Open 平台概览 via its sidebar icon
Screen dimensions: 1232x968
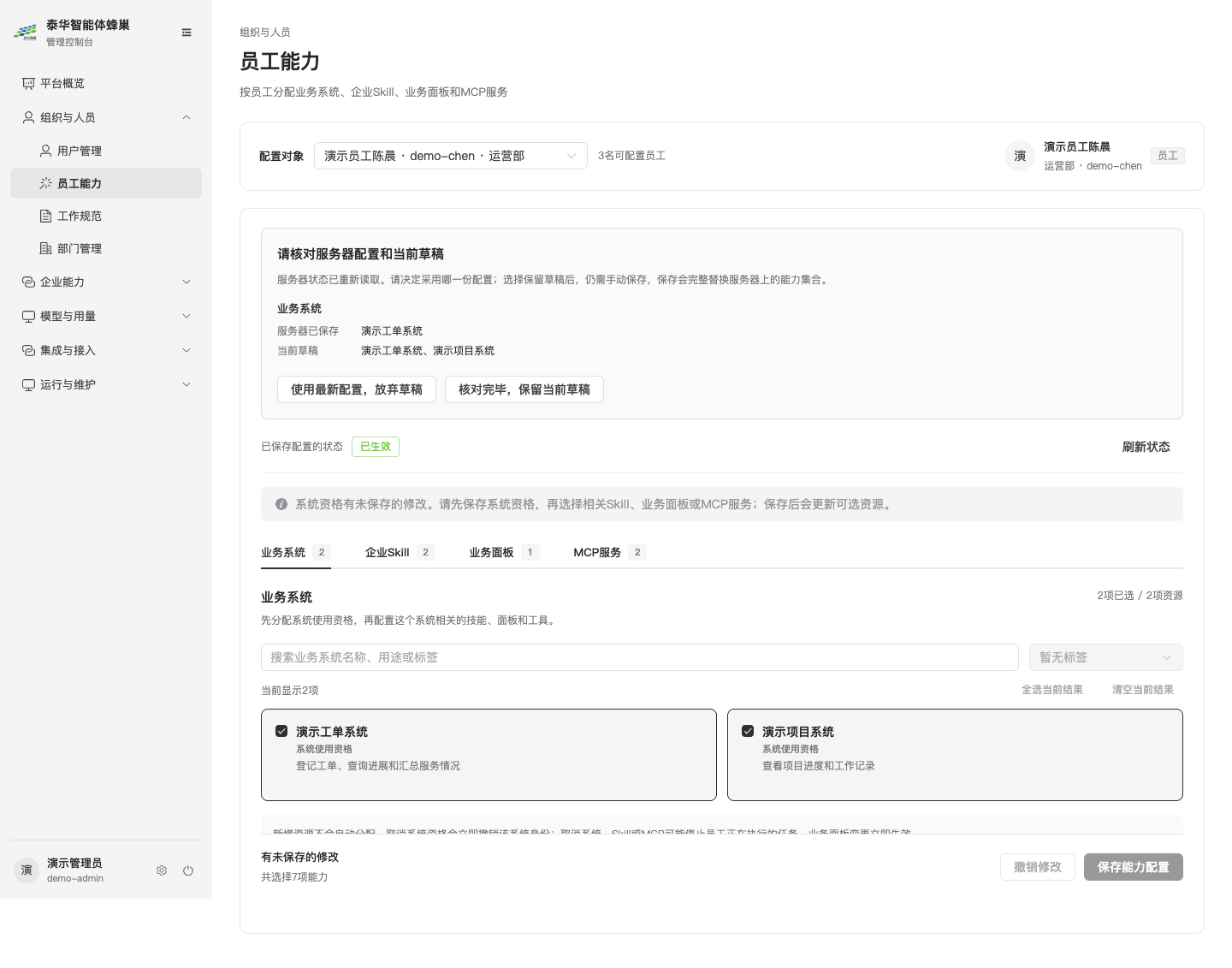(28, 83)
